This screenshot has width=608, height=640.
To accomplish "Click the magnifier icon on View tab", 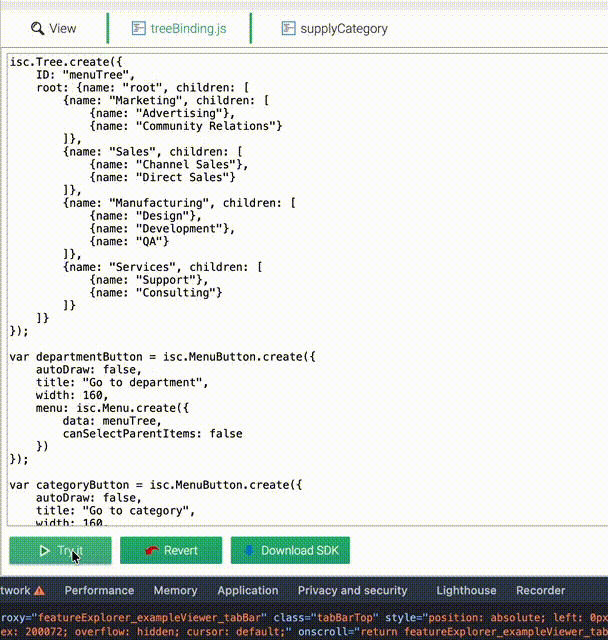I will [37, 29].
